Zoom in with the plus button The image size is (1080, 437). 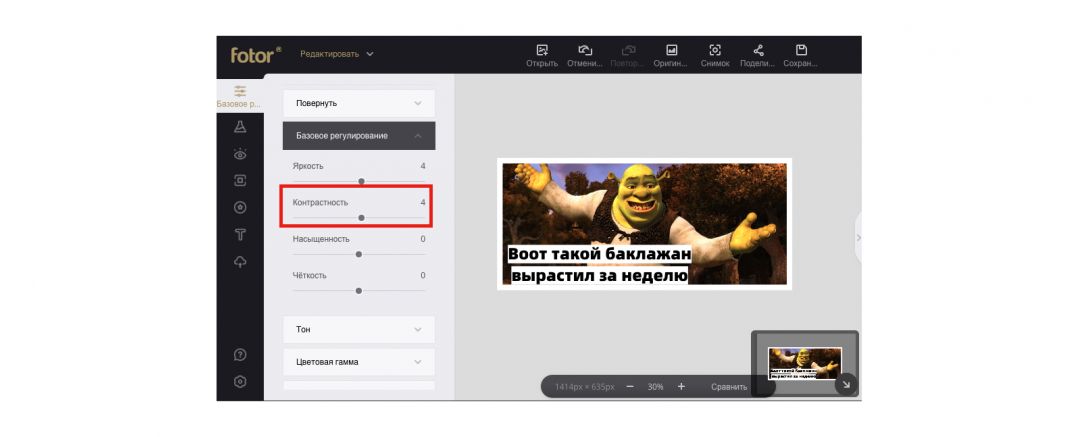(681, 387)
